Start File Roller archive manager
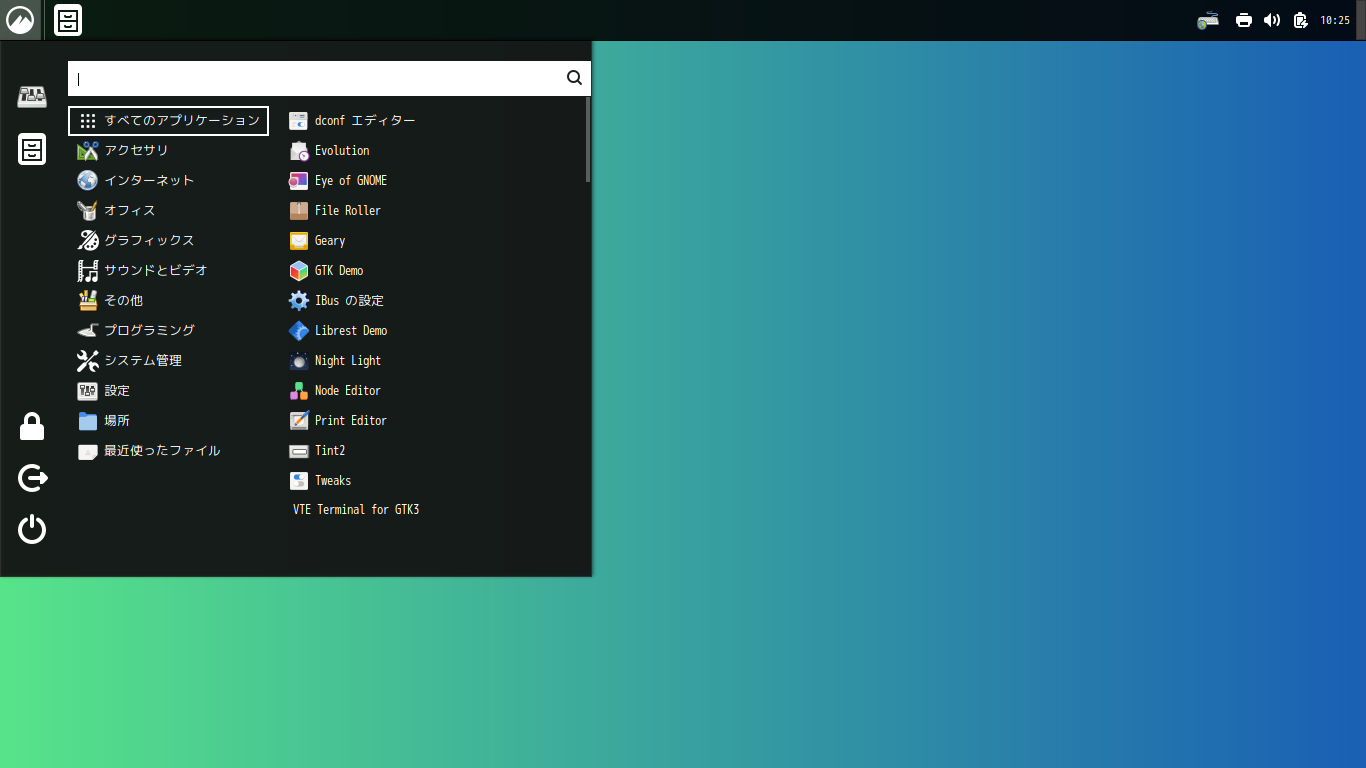 tap(432, 210)
